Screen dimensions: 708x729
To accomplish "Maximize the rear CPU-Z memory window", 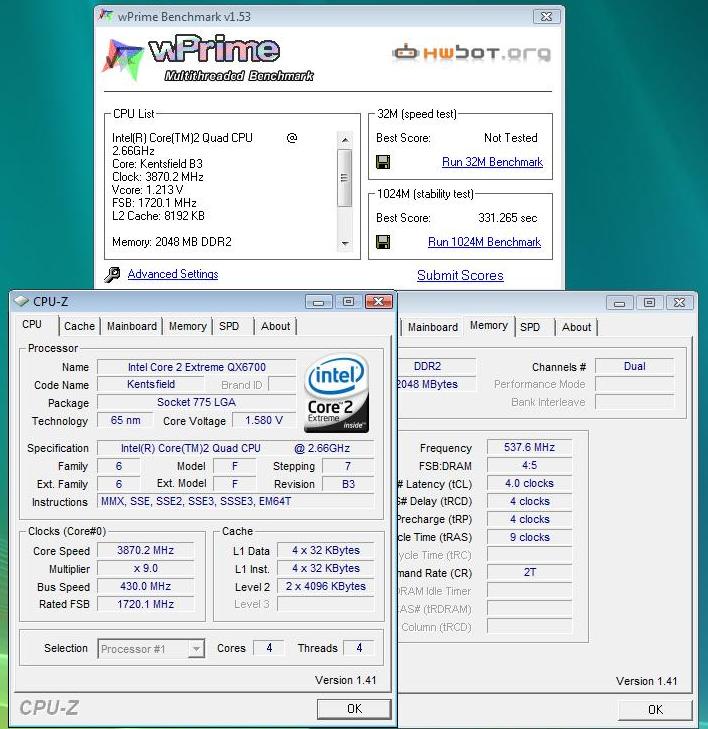I will point(649,303).
